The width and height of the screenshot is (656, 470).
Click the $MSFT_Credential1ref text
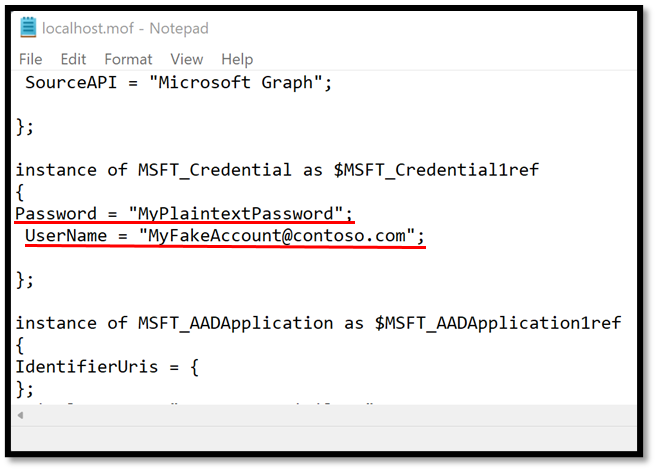coord(436,170)
